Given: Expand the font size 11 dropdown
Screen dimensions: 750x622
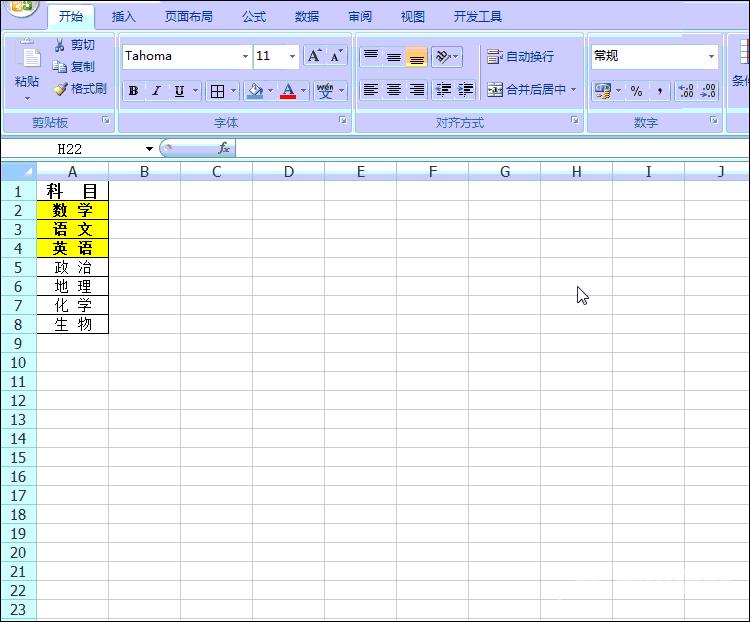Looking at the screenshot, I should 292,57.
